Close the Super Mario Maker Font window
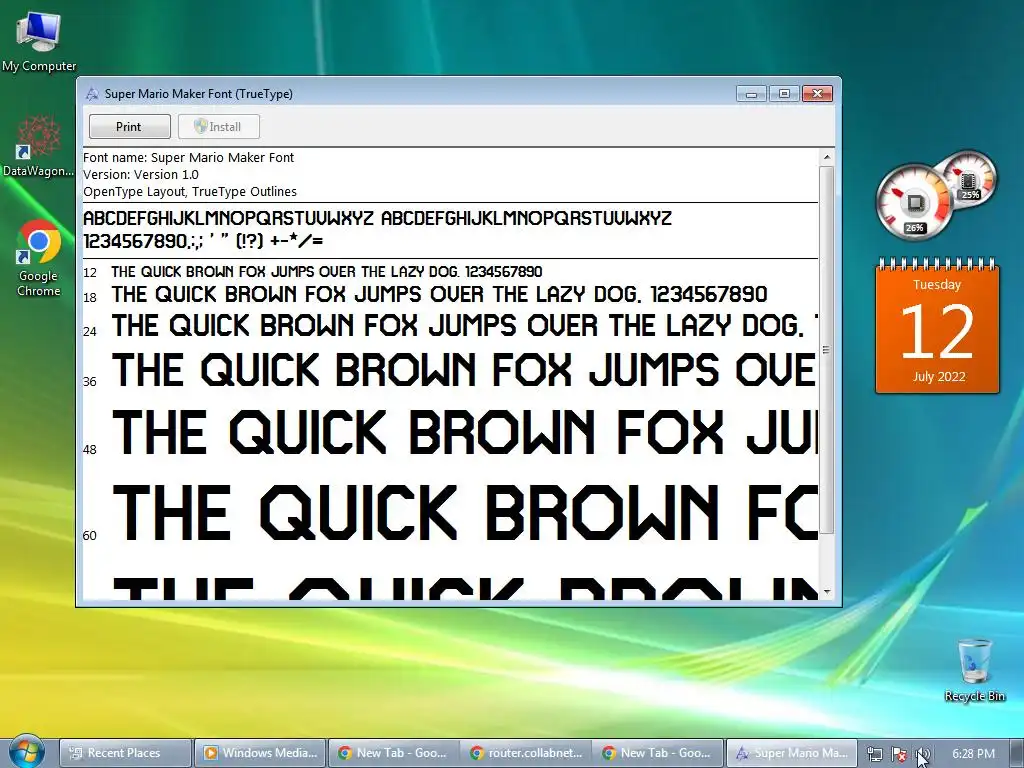The image size is (1024, 768). pyautogui.click(x=817, y=94)
